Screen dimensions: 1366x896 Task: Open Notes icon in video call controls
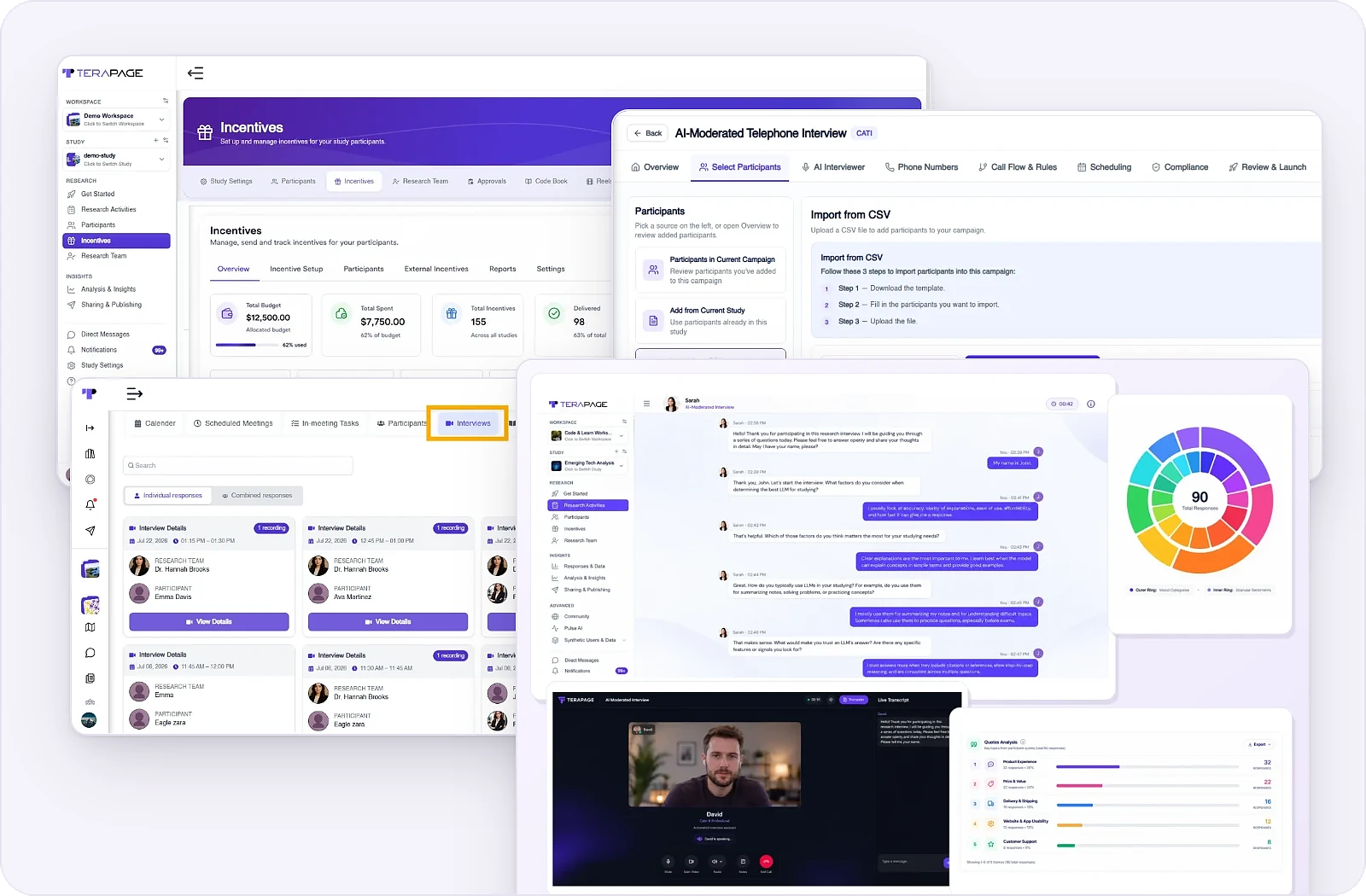pos(743,862)
